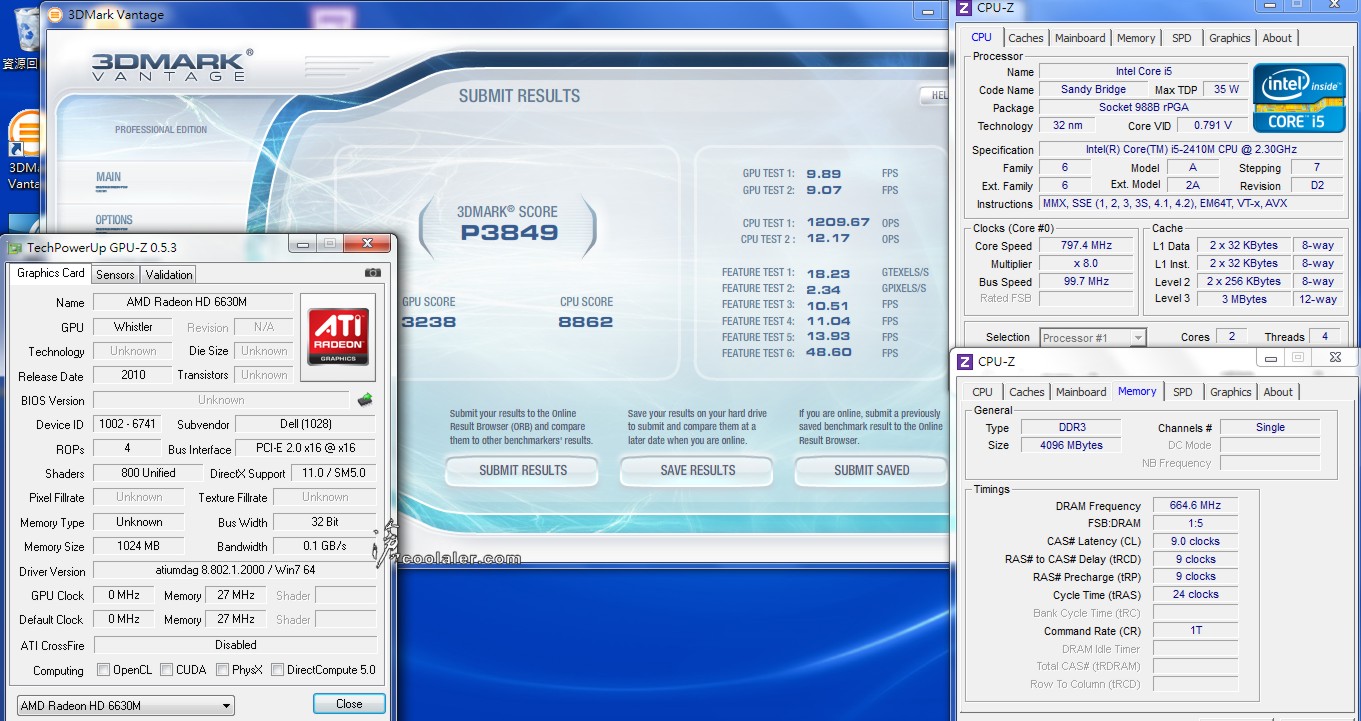Click the BIOS save chip icon in GPU-Z

click(365, 400)
